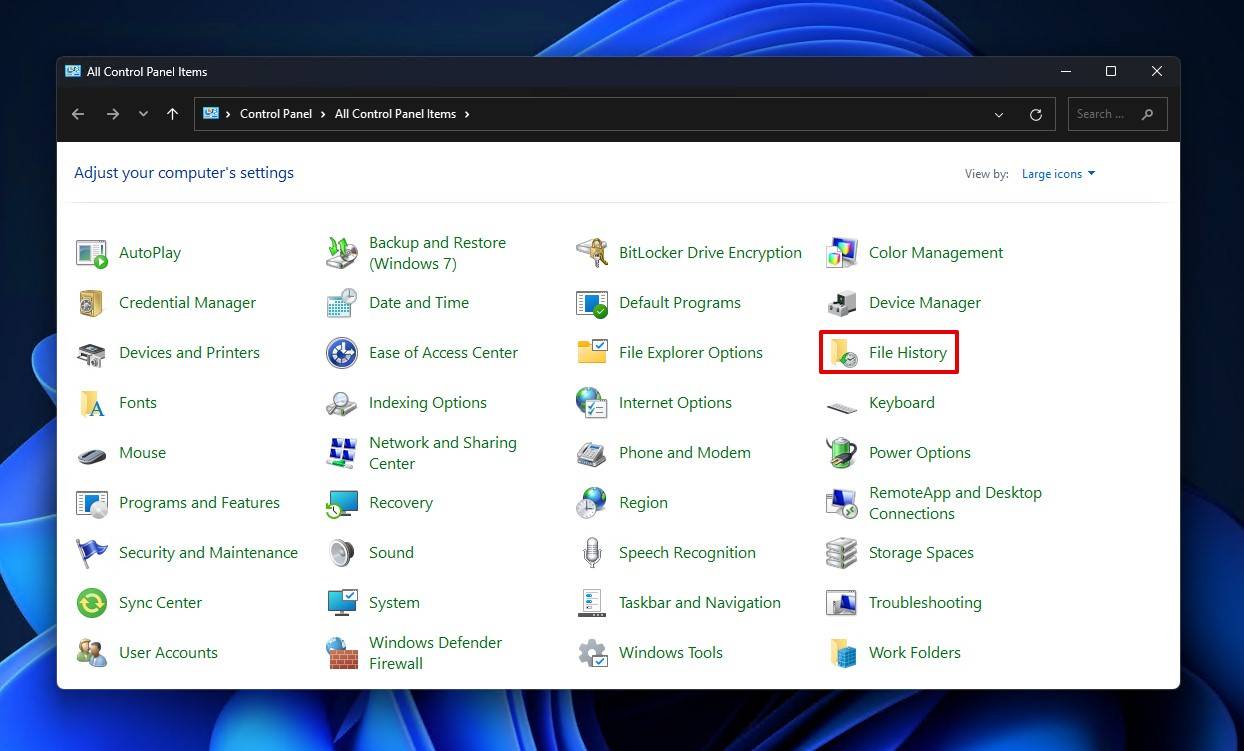Open the Color Management icon

(842, 253)
